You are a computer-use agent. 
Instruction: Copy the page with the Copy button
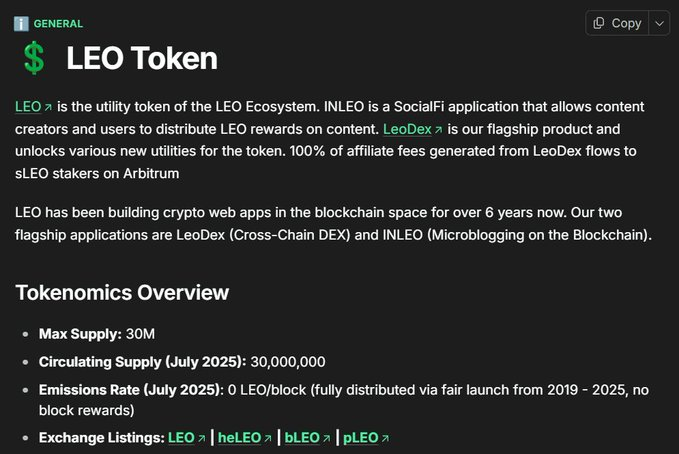click(x=617, y=23)
